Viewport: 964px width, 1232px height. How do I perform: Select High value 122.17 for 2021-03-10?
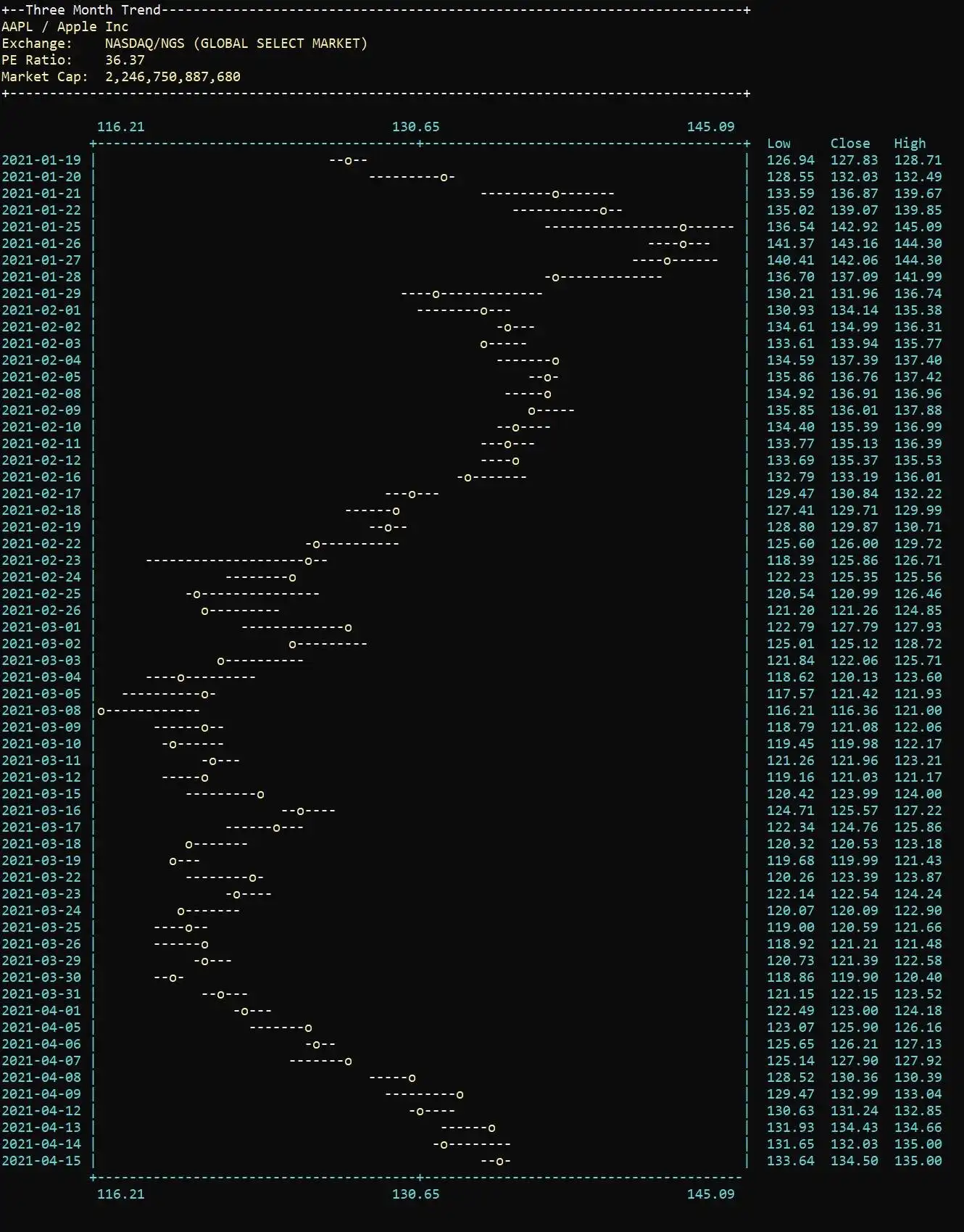pos(918,744)
